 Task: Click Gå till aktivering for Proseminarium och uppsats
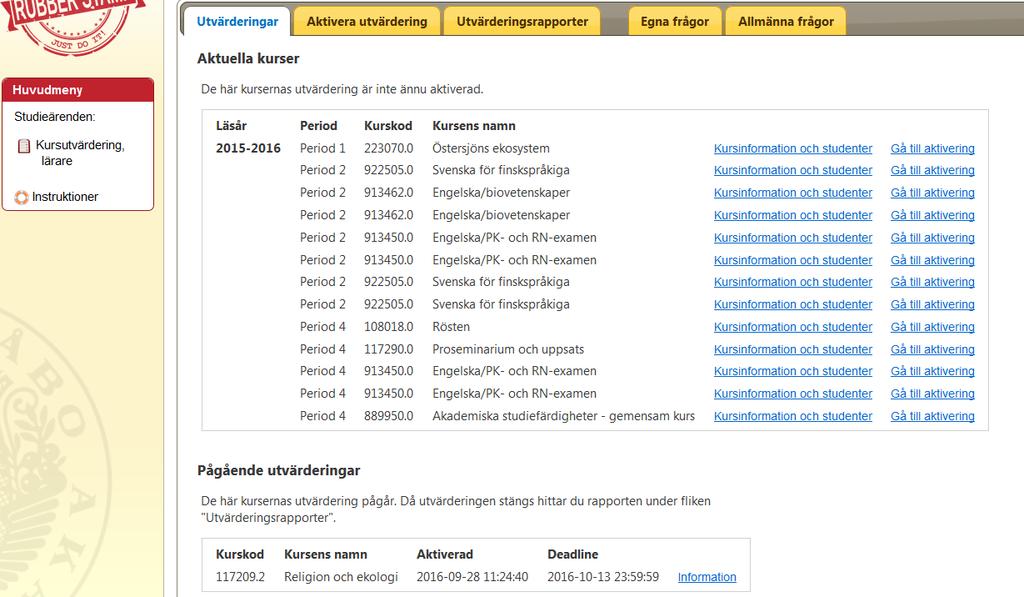pyautogui.click(x=933, y=349)
